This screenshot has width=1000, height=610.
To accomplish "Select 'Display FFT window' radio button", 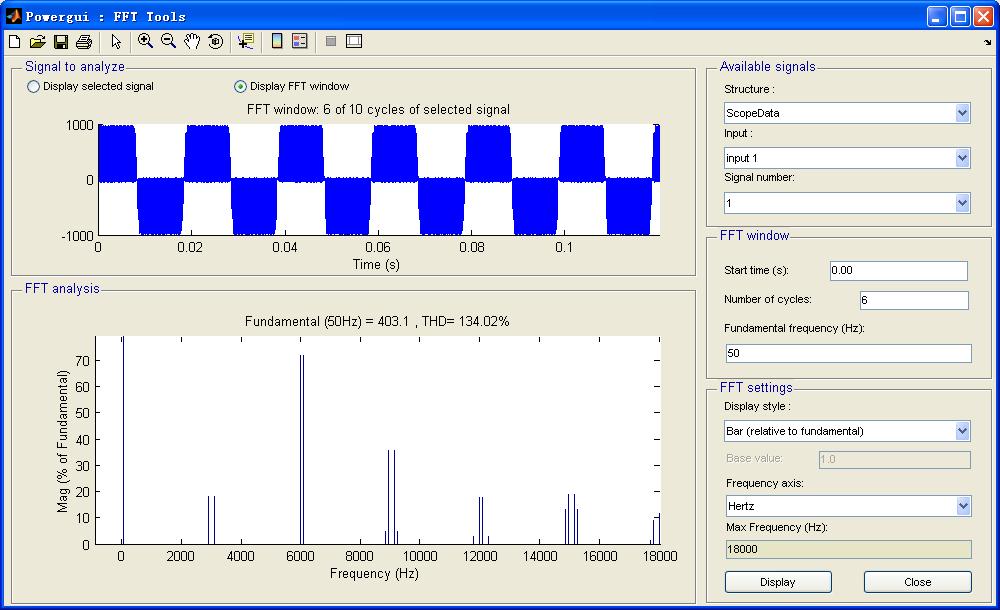I will point(240,87).
